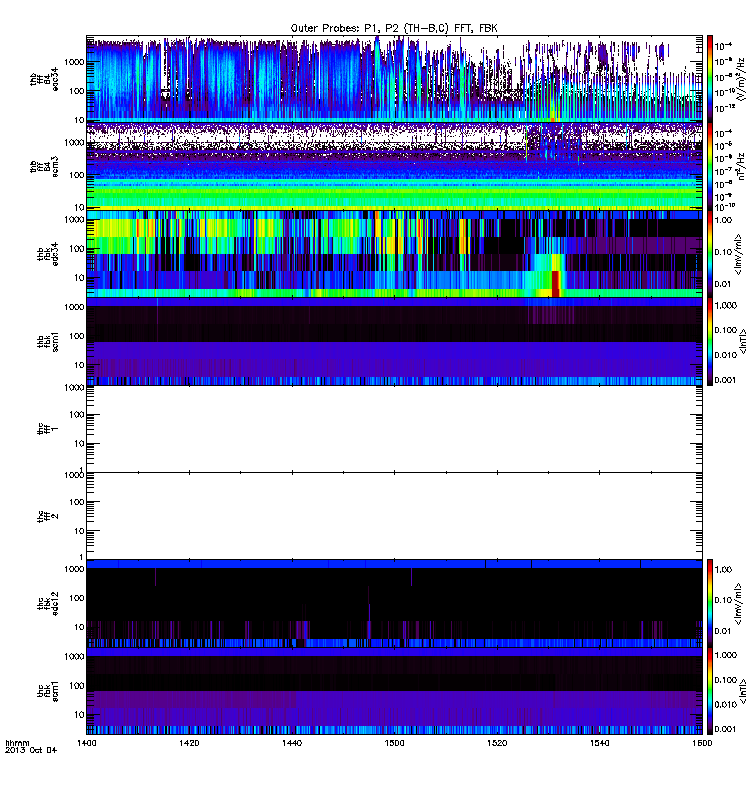Click the 1420 time axis label

(x=189, y=743)
